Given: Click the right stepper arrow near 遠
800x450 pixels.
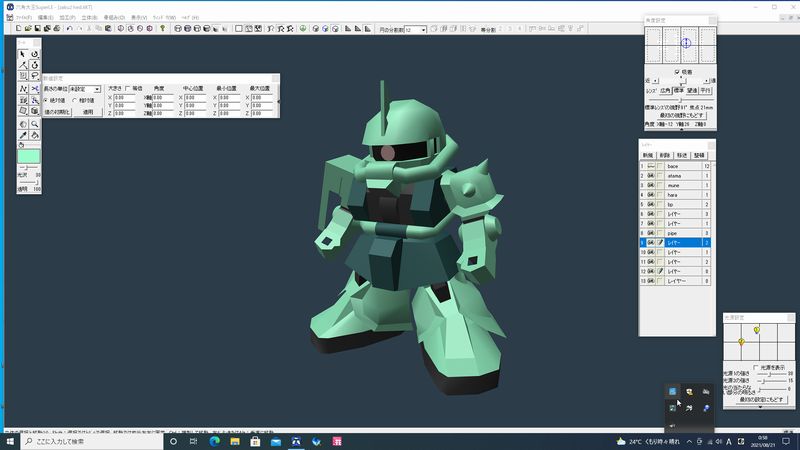Looking at the screenshot, I should pyautogui.click(x=706, y=81).
